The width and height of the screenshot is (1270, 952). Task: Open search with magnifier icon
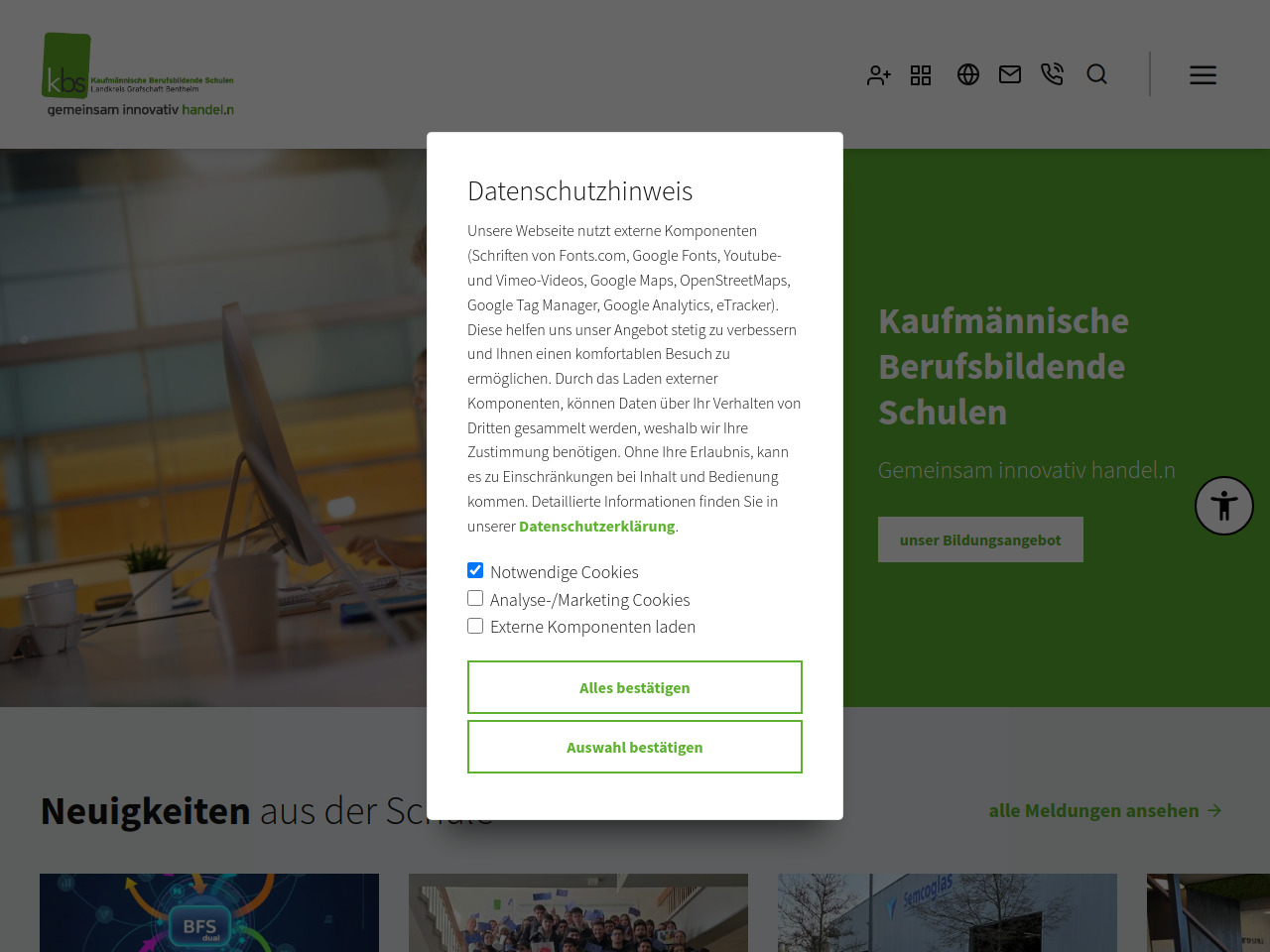[1096, 74]
